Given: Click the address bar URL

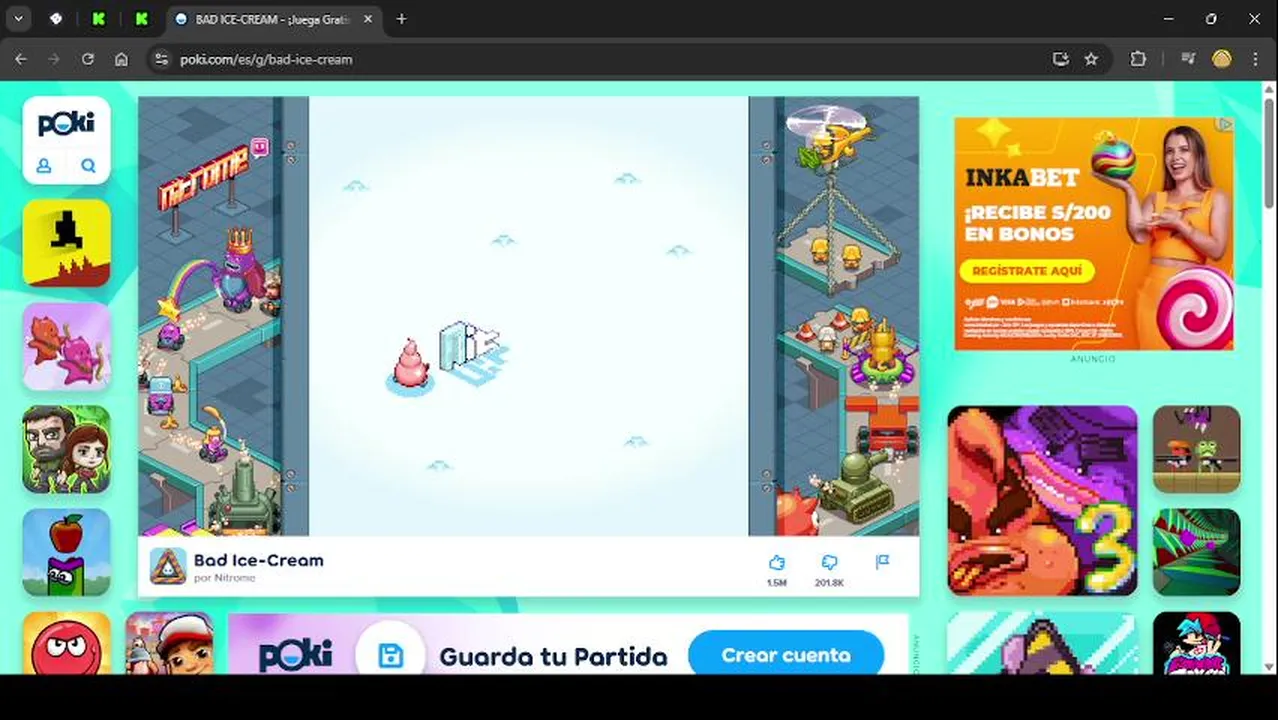Looking at the screenshot, I should tap(266, 59).
